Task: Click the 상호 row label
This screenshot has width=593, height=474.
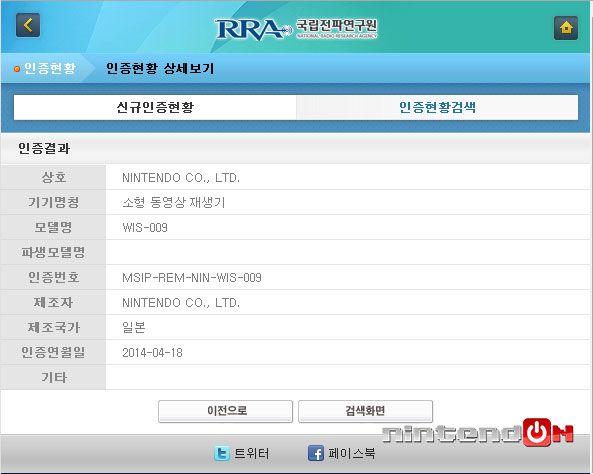Action: pos(53,177)
